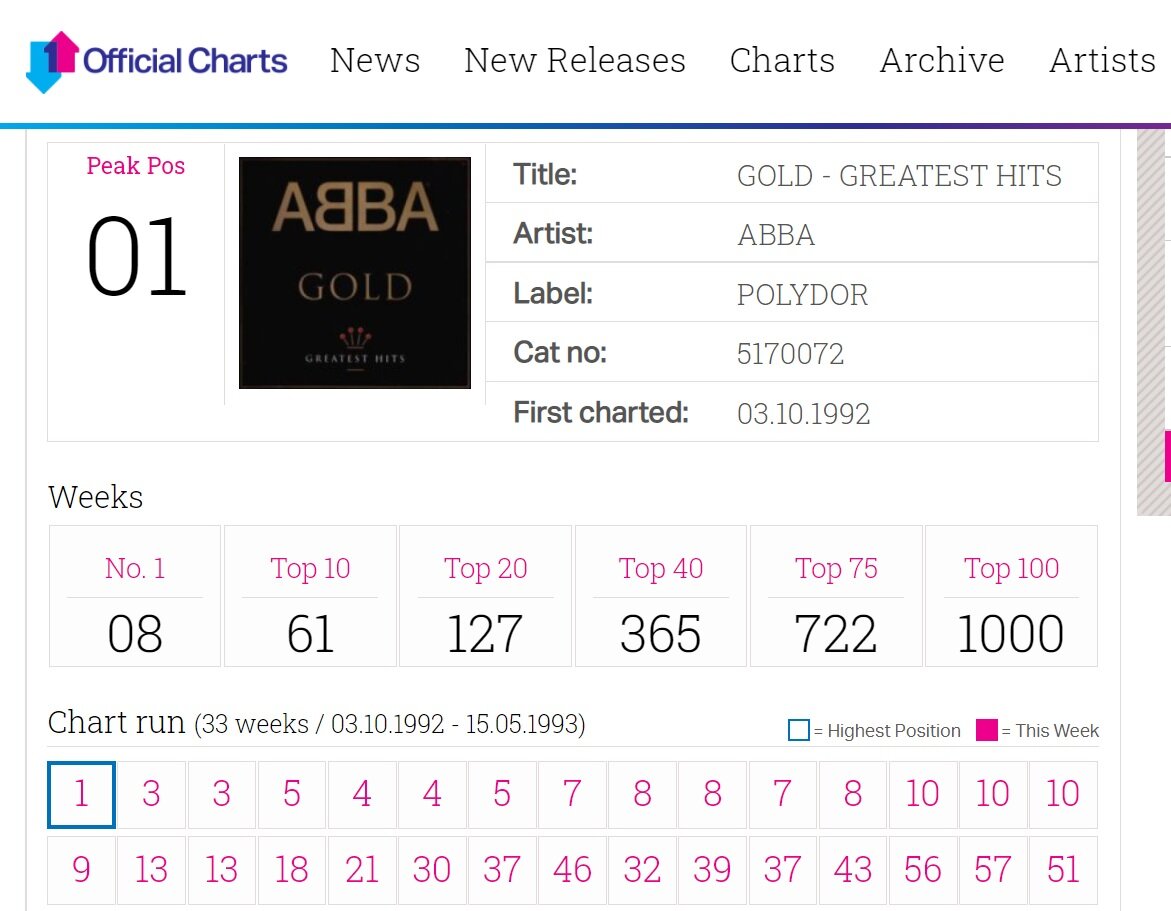Image resolution: width=1171 pixels, height=911 pixels.
Task: Select the No. 1 weeks box
Action: 135,596
